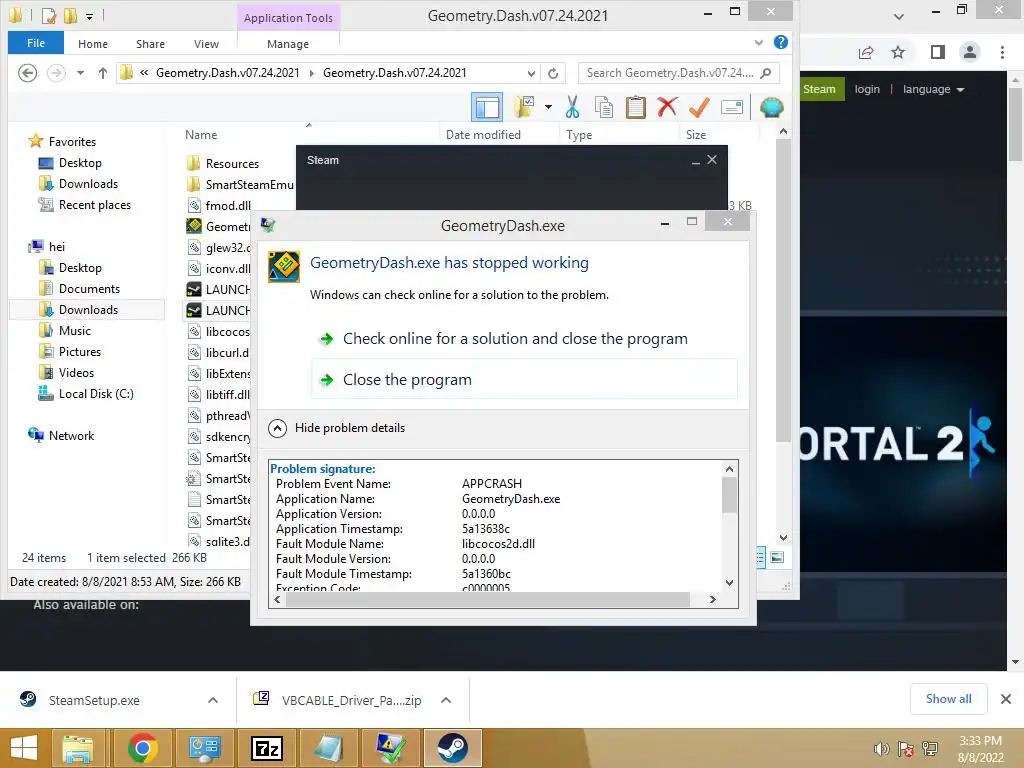This screenshot has height=768, width=1024.
Task: Go back with Explorer back arrow
Action: tap(27, 72)
